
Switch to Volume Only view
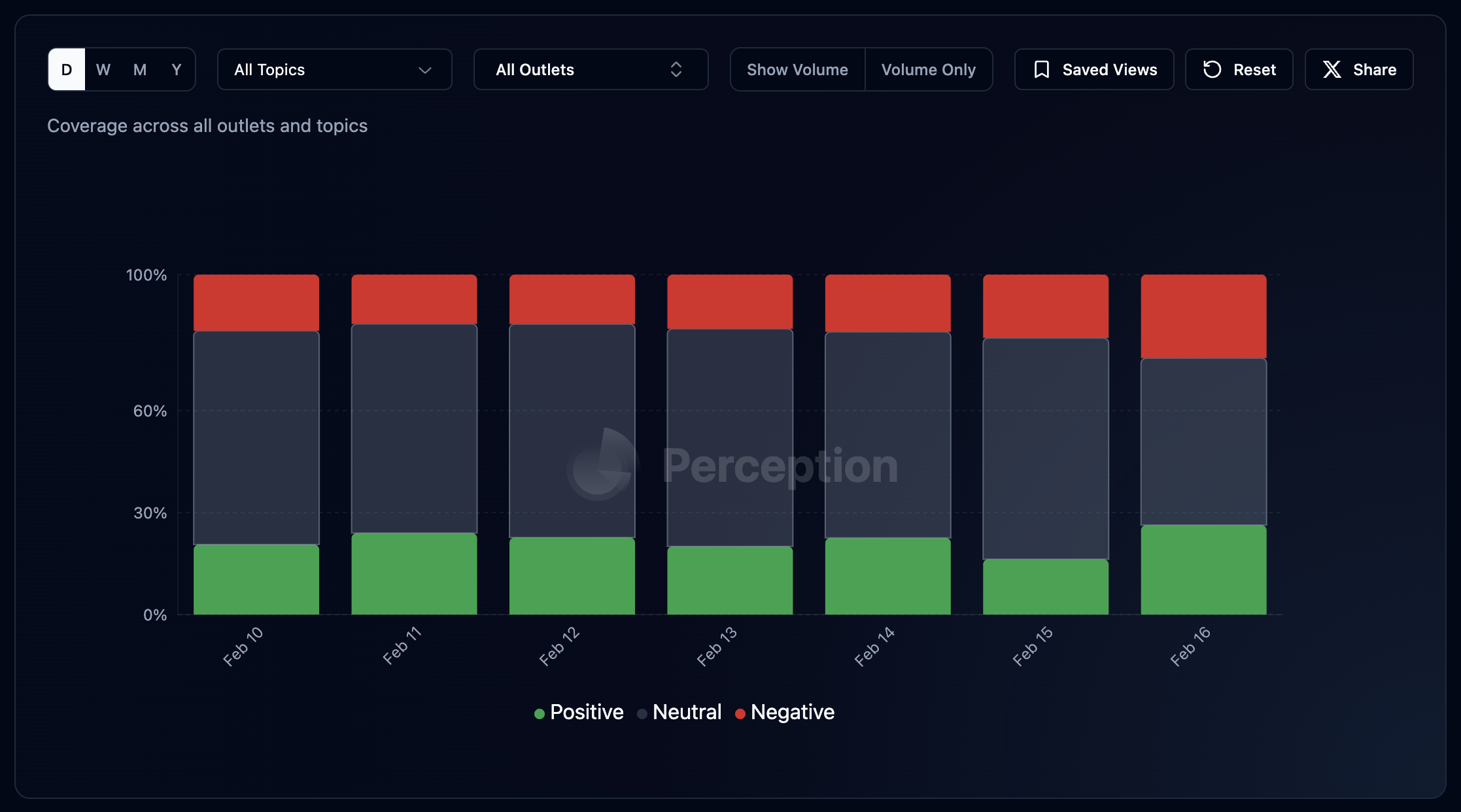tap(928, 69)
